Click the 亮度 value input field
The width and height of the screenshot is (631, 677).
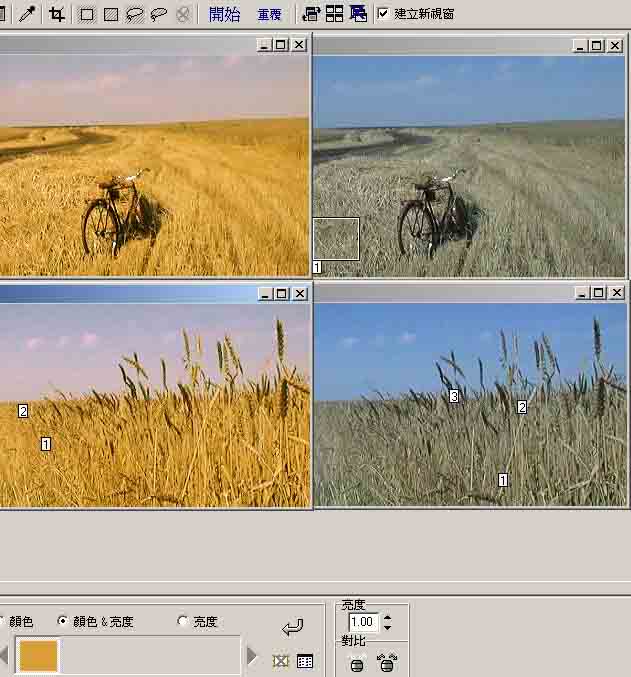(x=363, y=622)
